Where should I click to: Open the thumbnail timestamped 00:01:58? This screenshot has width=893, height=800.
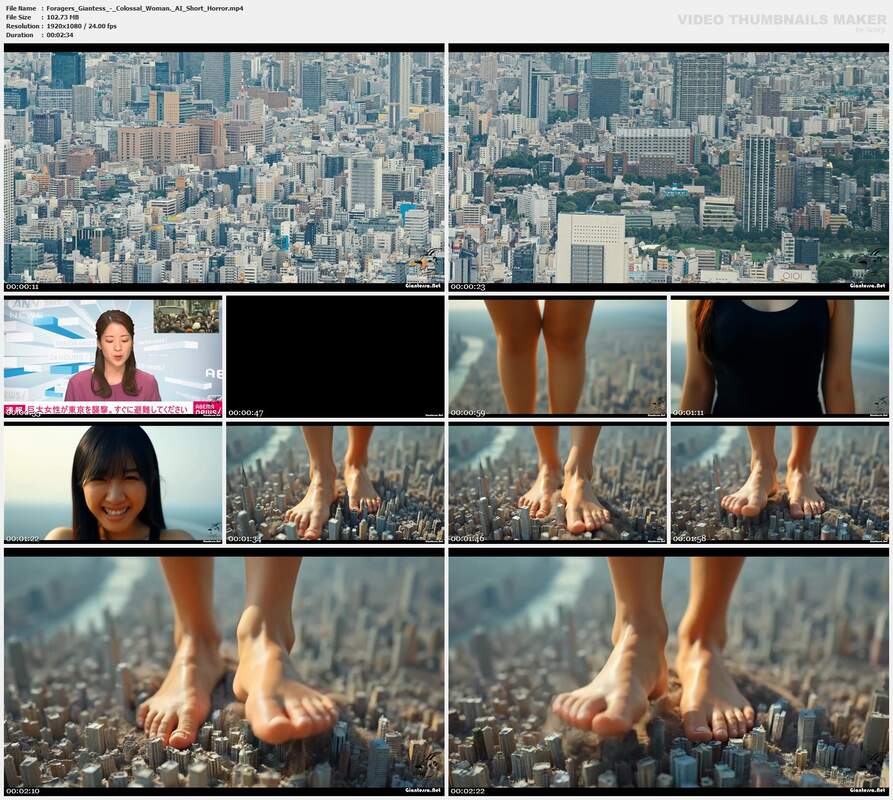780,483
